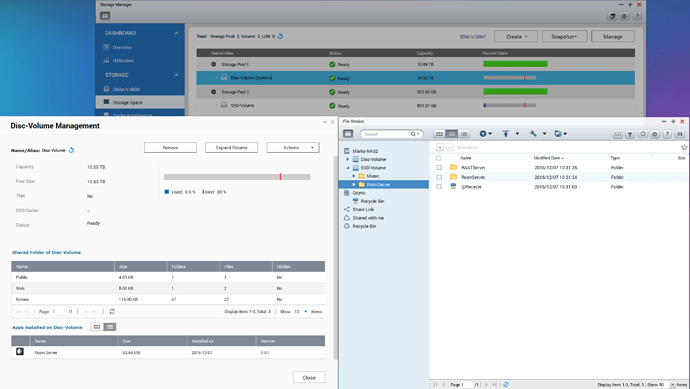Switch File Station to detailed list view
690x389 pixels.
[464, 134]
